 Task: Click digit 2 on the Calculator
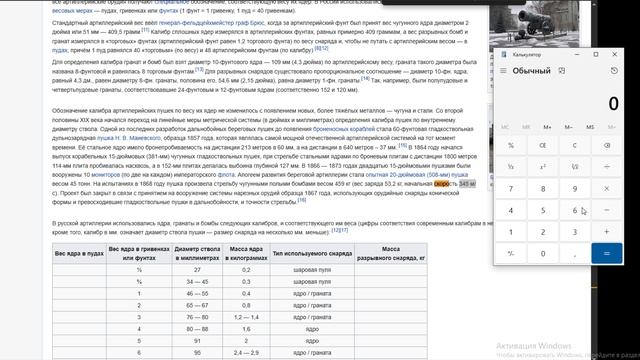pyautogui.click(x=542, y=232)
